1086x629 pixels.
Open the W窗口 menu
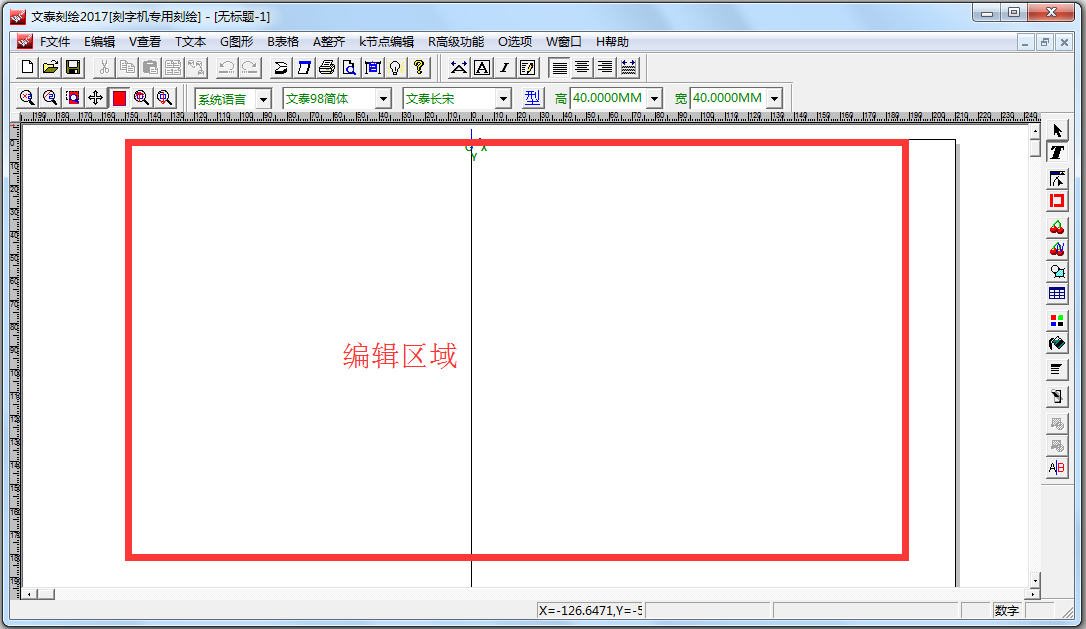click(x=564, y=42)
